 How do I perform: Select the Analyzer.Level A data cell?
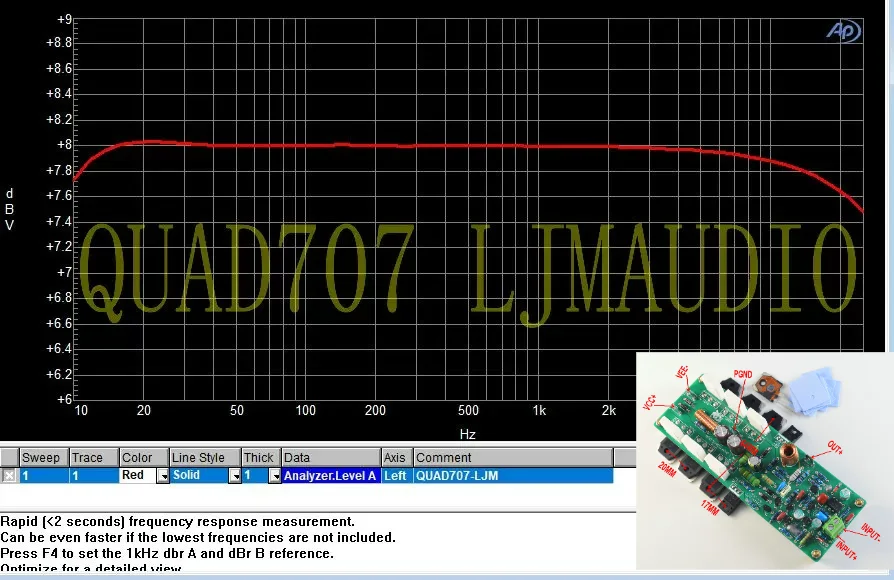coord(331,476)
